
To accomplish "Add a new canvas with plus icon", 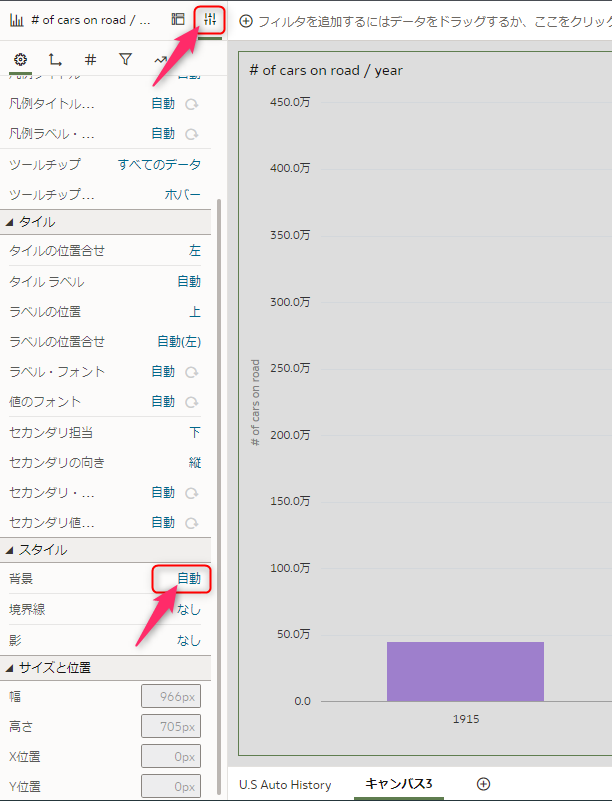I will 483,784.
